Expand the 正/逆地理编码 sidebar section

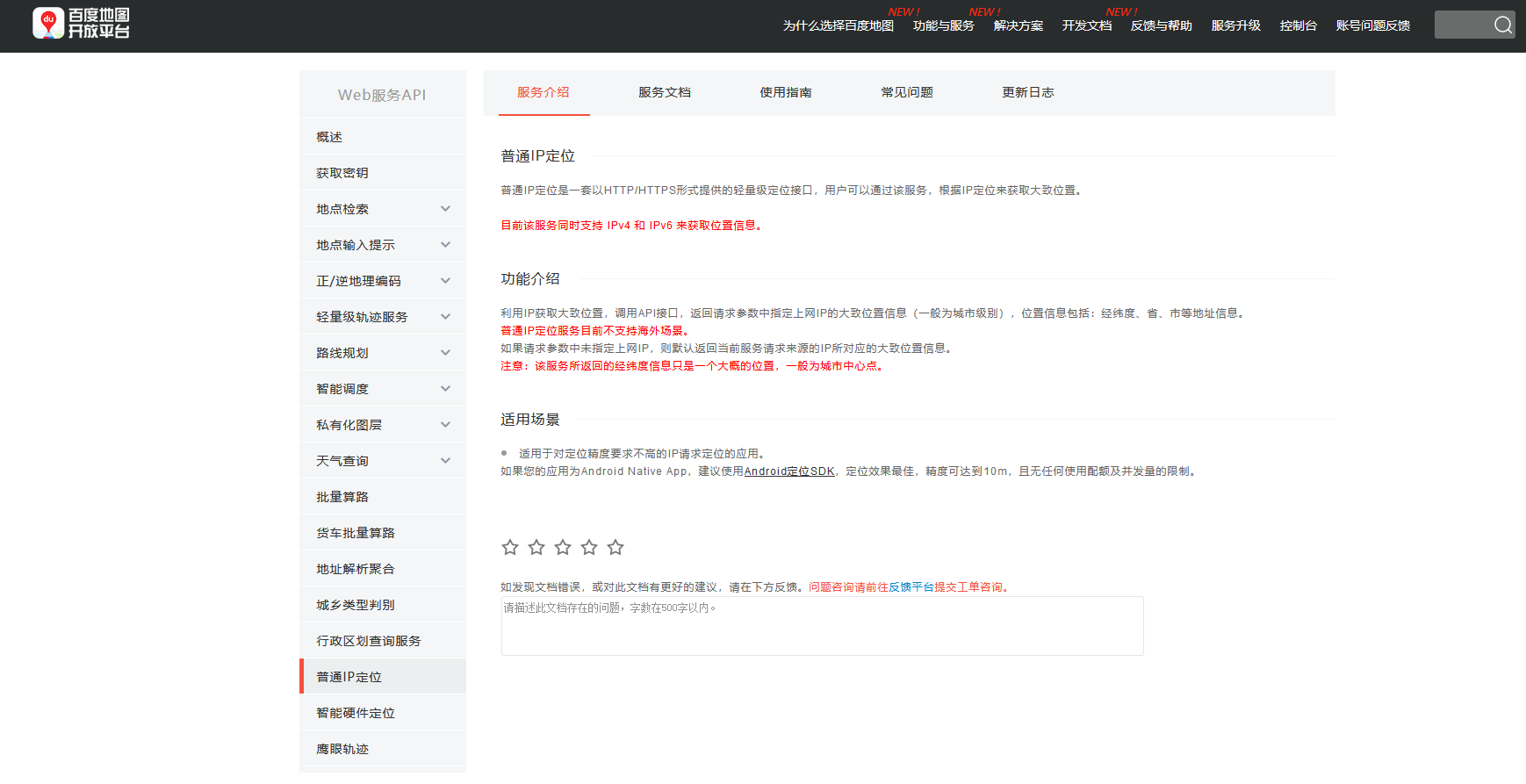383,281
